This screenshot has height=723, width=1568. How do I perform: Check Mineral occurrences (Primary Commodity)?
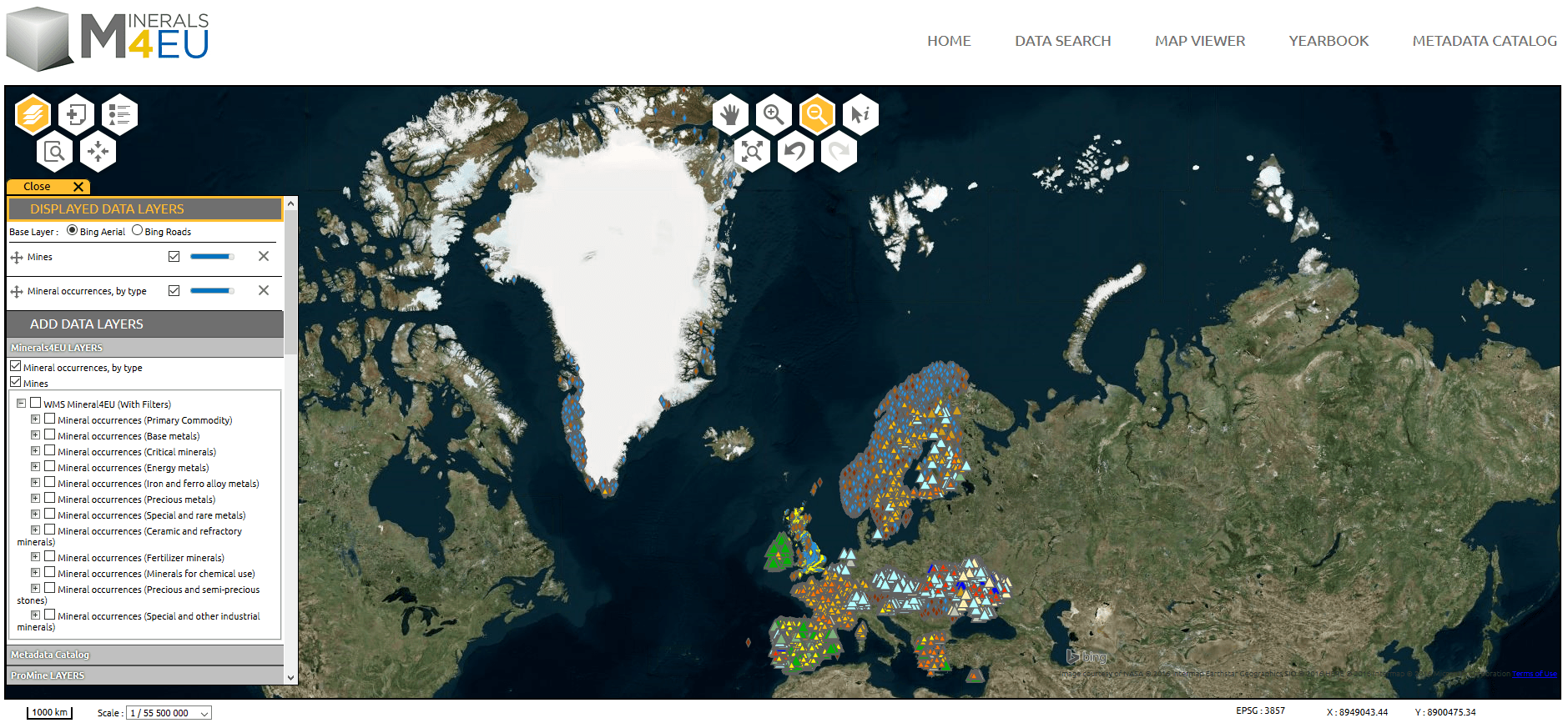[x=49, y=419]
